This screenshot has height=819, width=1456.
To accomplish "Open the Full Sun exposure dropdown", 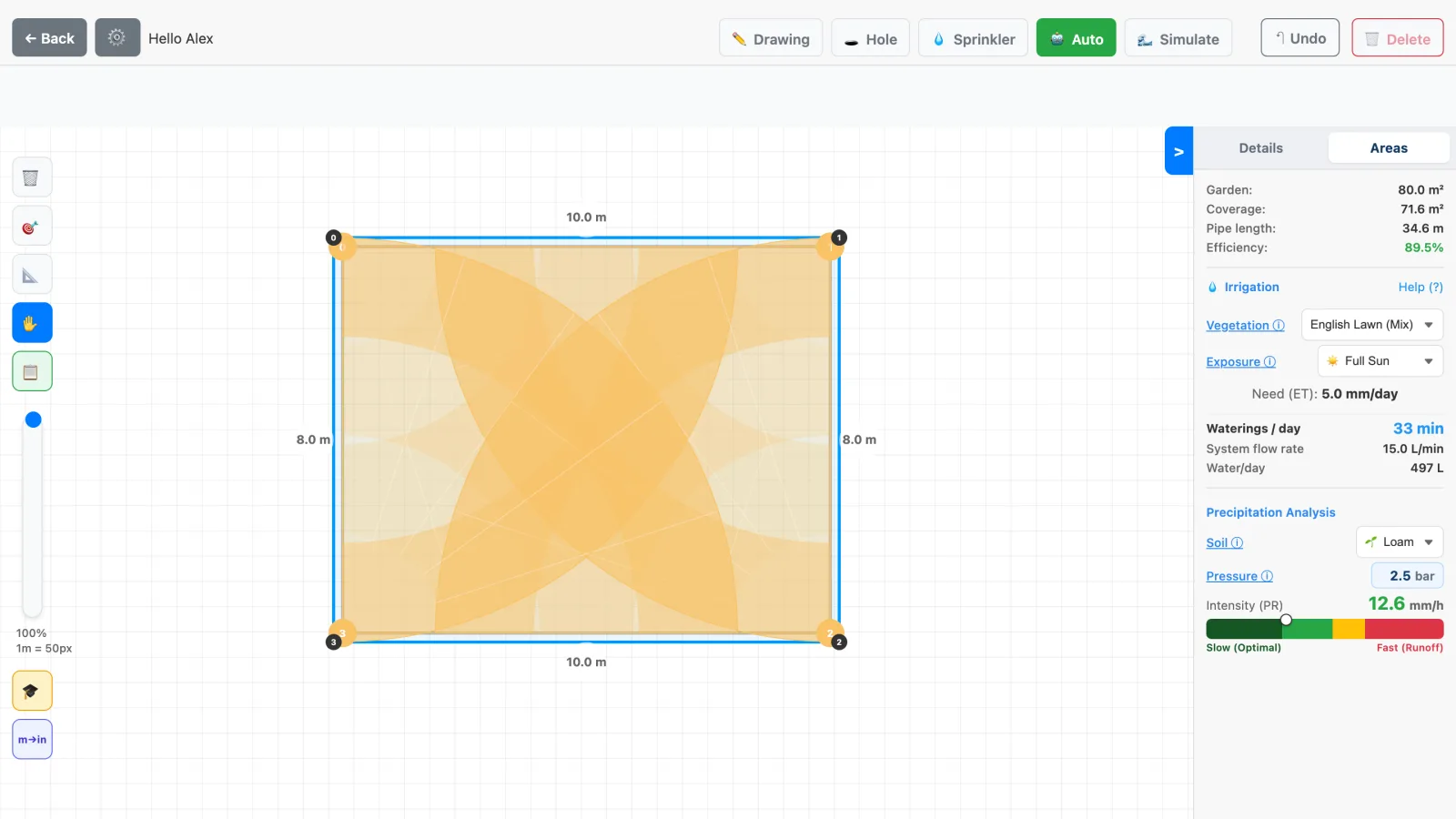I will point(1380,361).
